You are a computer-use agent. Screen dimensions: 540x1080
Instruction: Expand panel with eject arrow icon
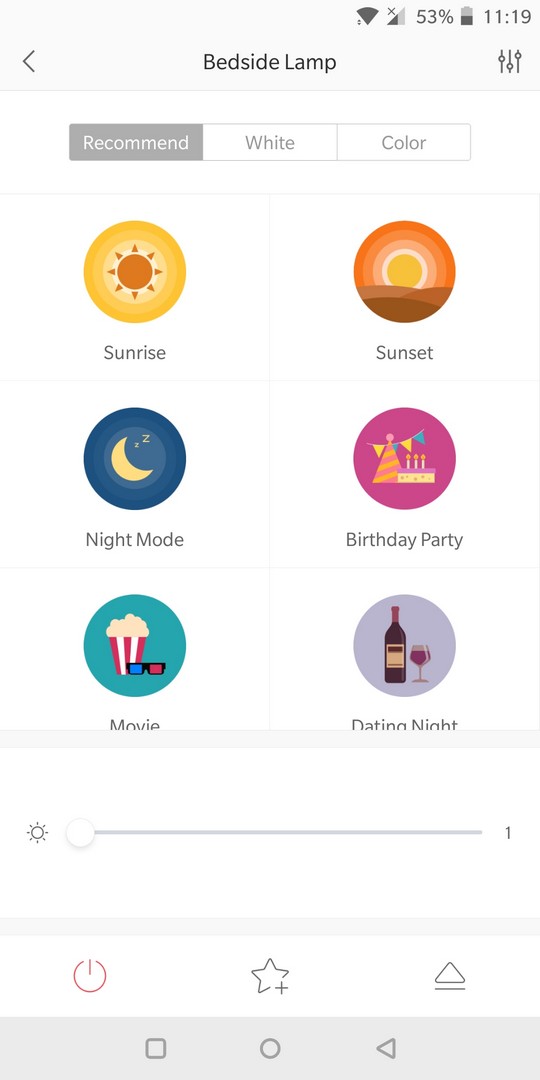pyautogui.click(x=450, y=976)
